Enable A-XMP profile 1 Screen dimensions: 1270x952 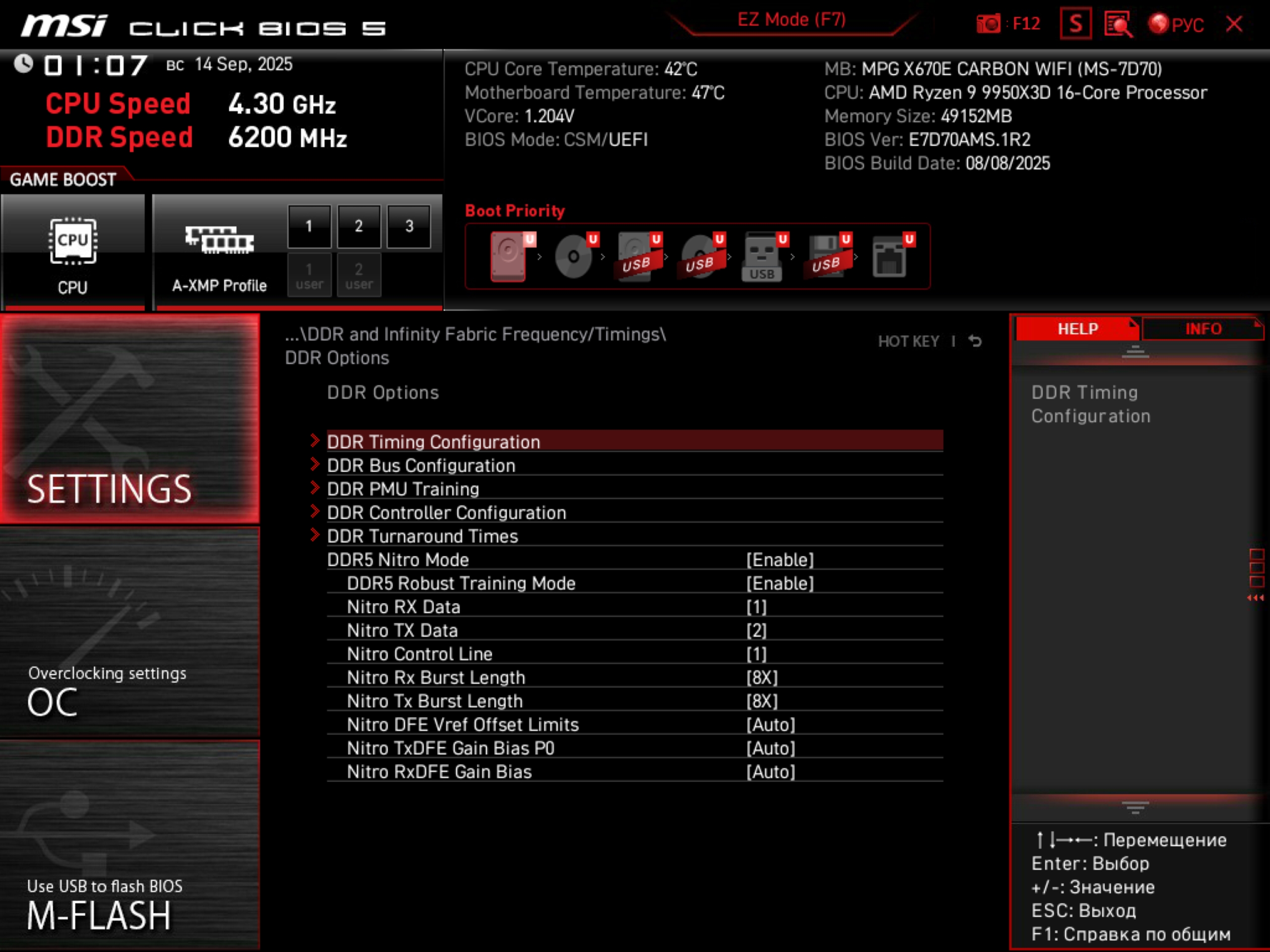coord(309,227)
